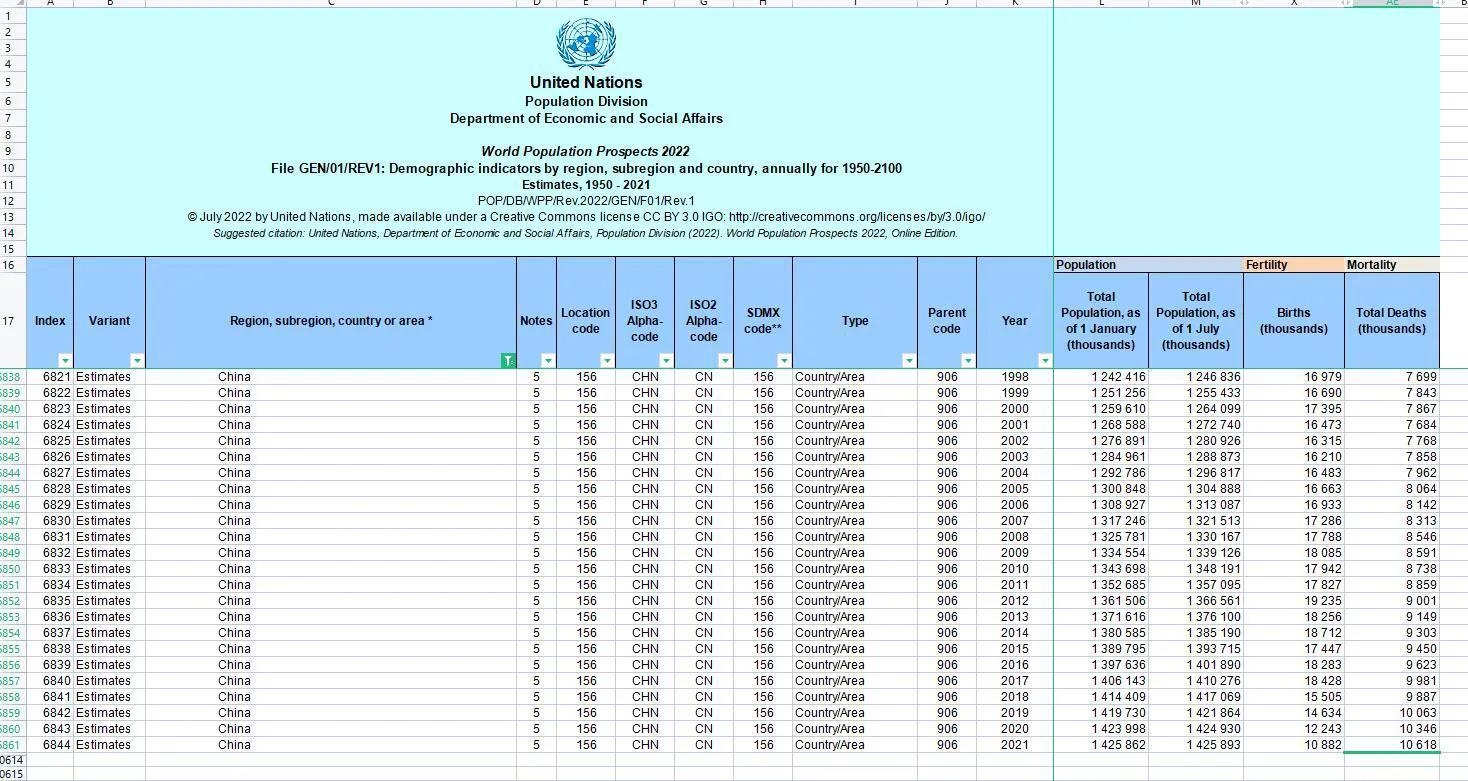Select Births cell 10 882

[x=1293, y=745]
